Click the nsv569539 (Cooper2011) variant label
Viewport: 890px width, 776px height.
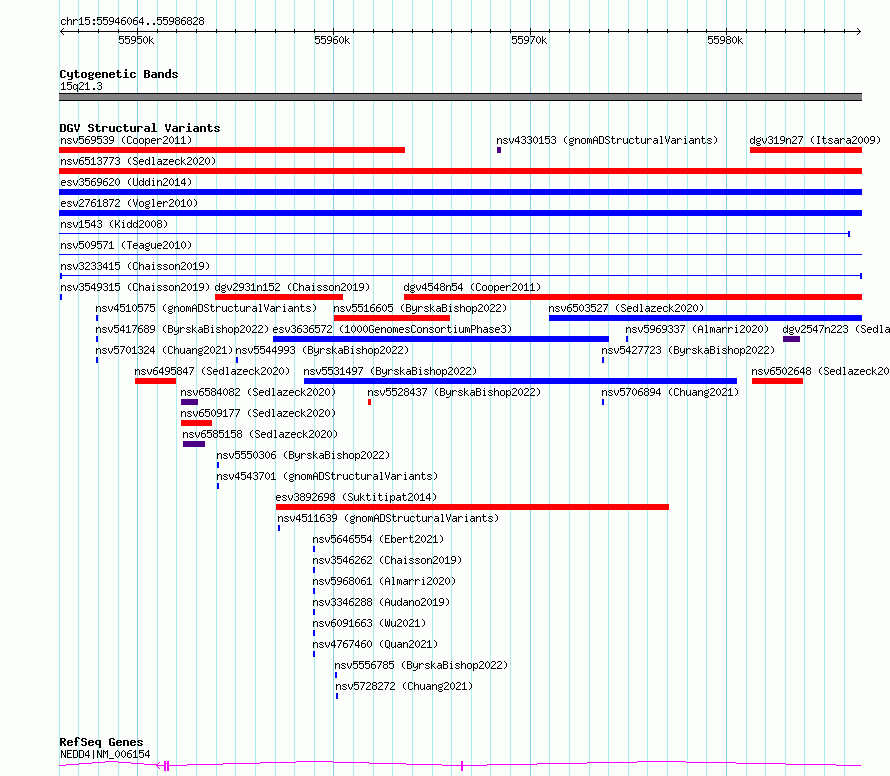[126, 140]
